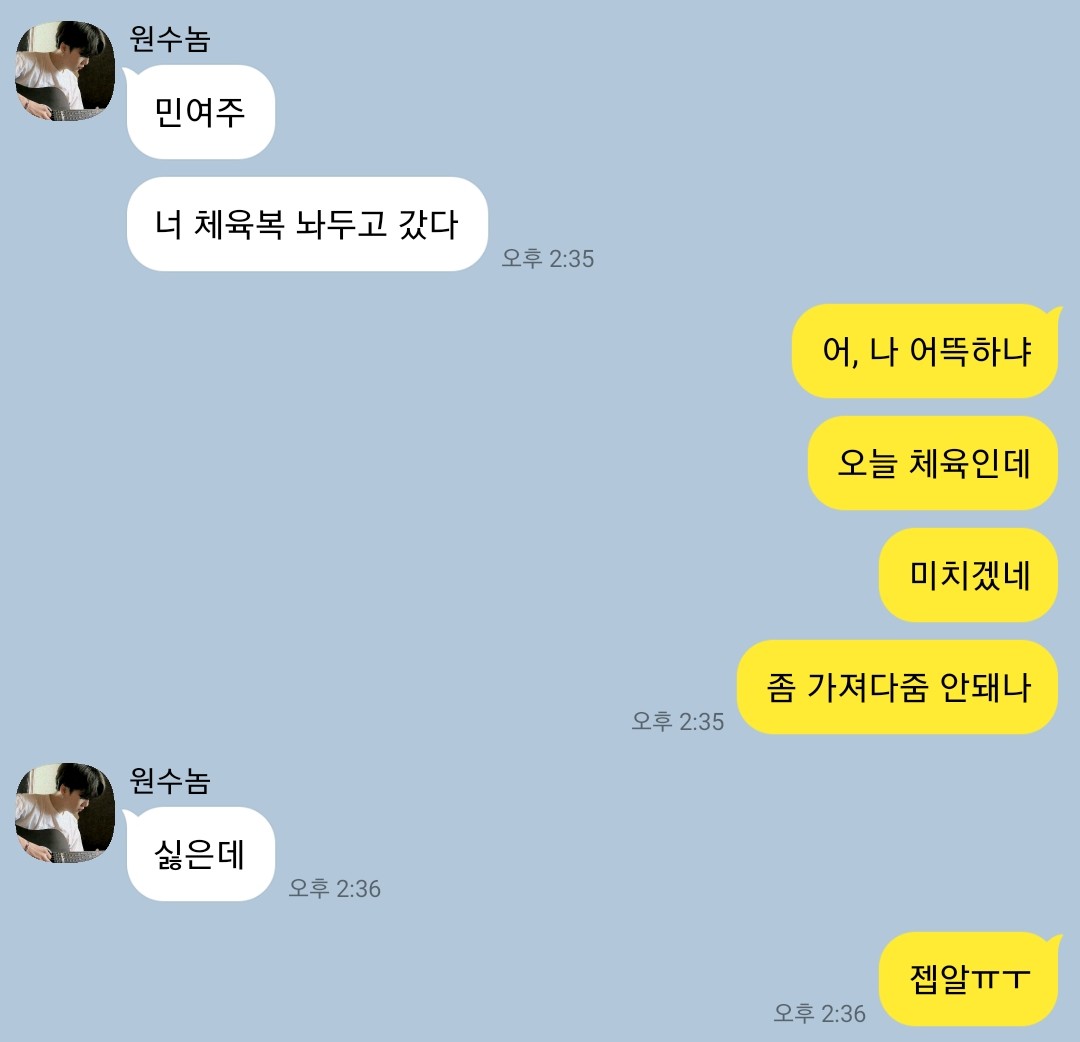Image resolution: width=1080 pixels, height=1042 pixels.
Task: Click the top 원수놈 sender name
Action: 169,39
